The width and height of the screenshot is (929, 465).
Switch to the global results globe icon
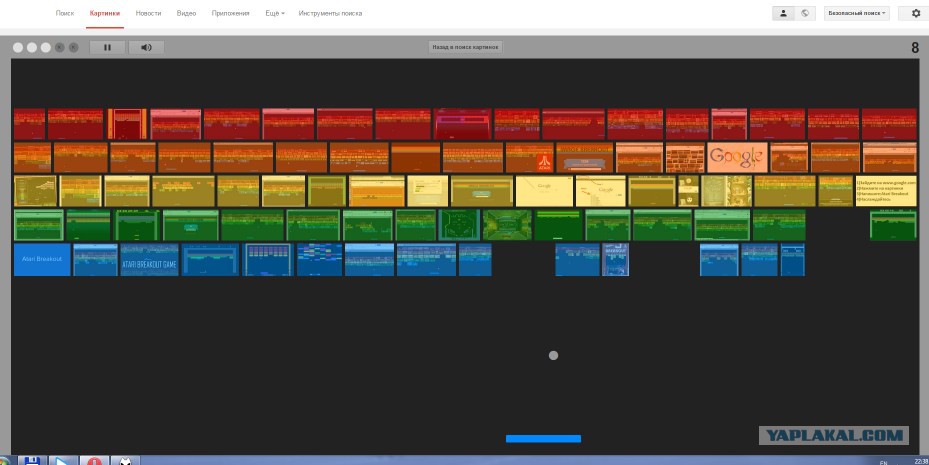[805, 13]
